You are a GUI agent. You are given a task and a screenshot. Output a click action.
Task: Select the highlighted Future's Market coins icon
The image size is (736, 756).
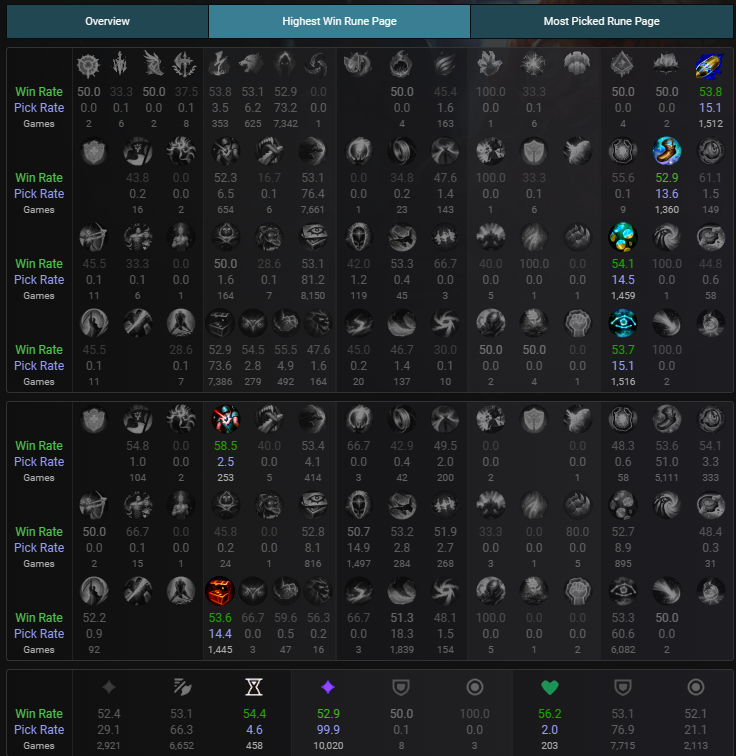click(623, 237)
